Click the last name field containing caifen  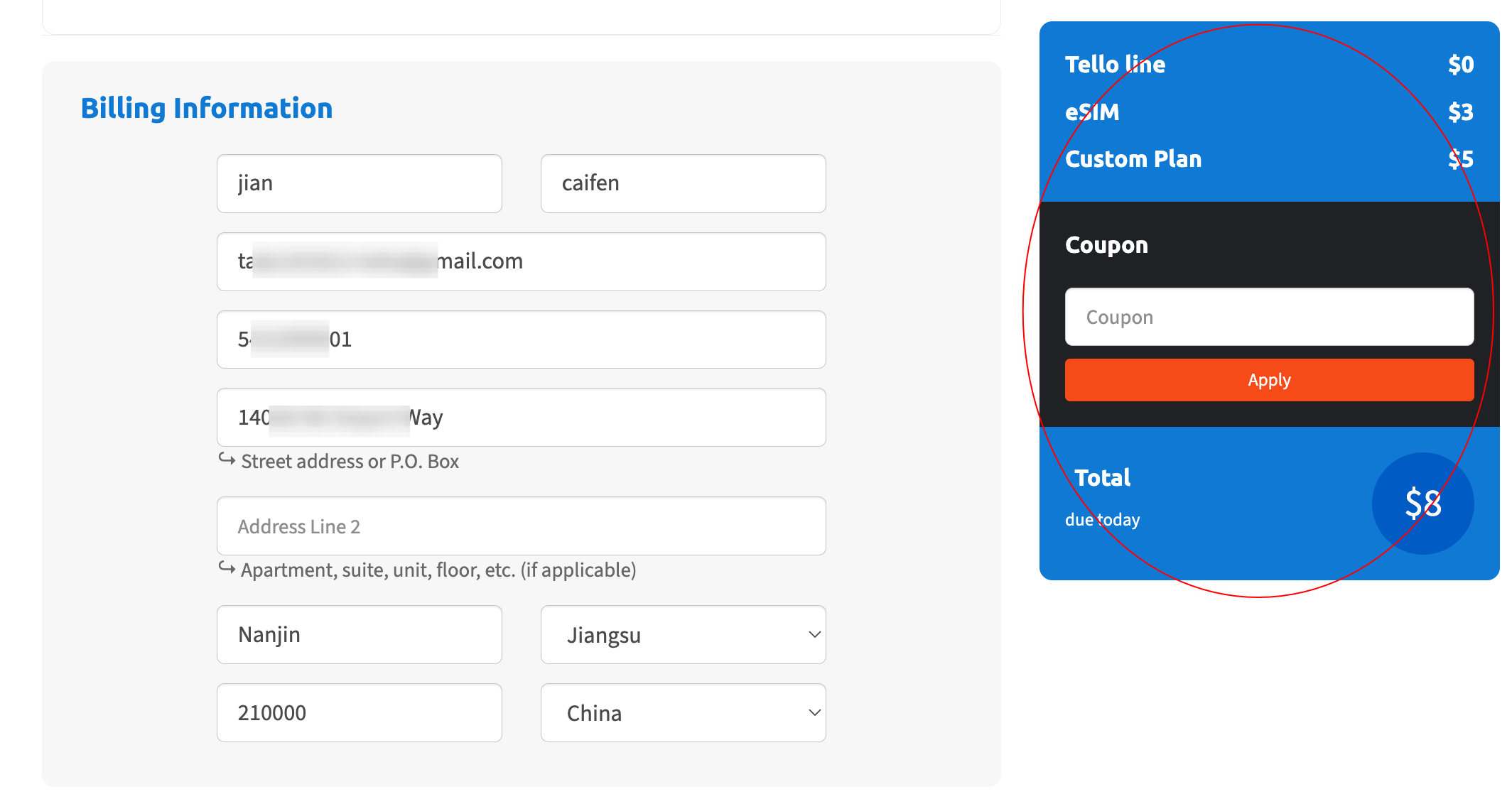coord(682,183)
